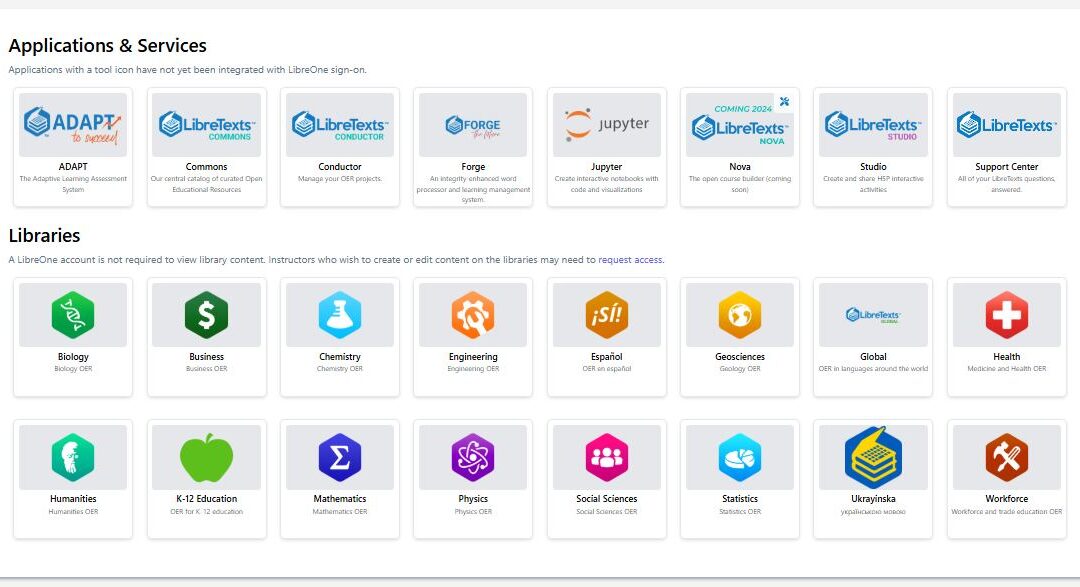Click the "Libraries" section heading

(x=44, y=236)
